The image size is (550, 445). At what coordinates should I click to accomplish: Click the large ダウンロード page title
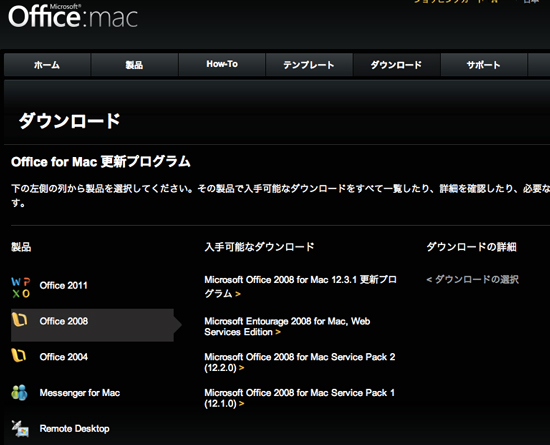(x=69, y=121)
